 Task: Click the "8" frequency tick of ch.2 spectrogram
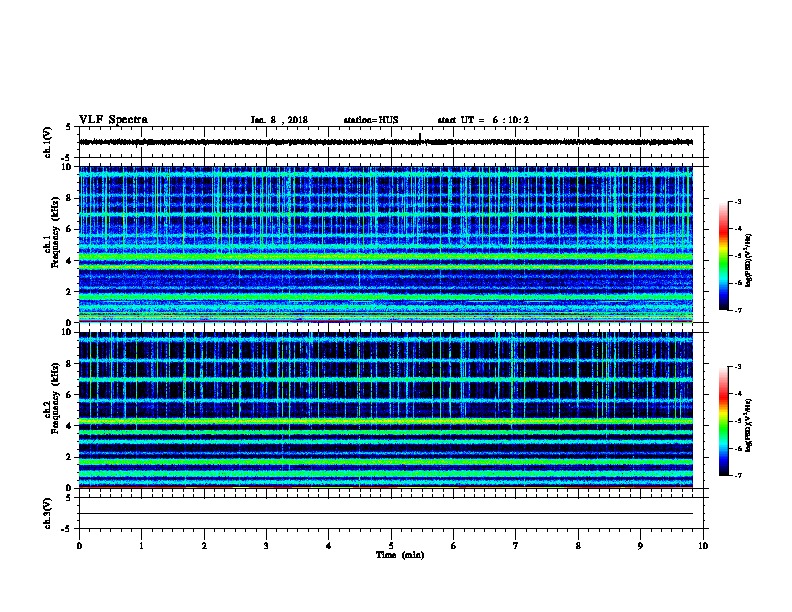coord(70,364)
